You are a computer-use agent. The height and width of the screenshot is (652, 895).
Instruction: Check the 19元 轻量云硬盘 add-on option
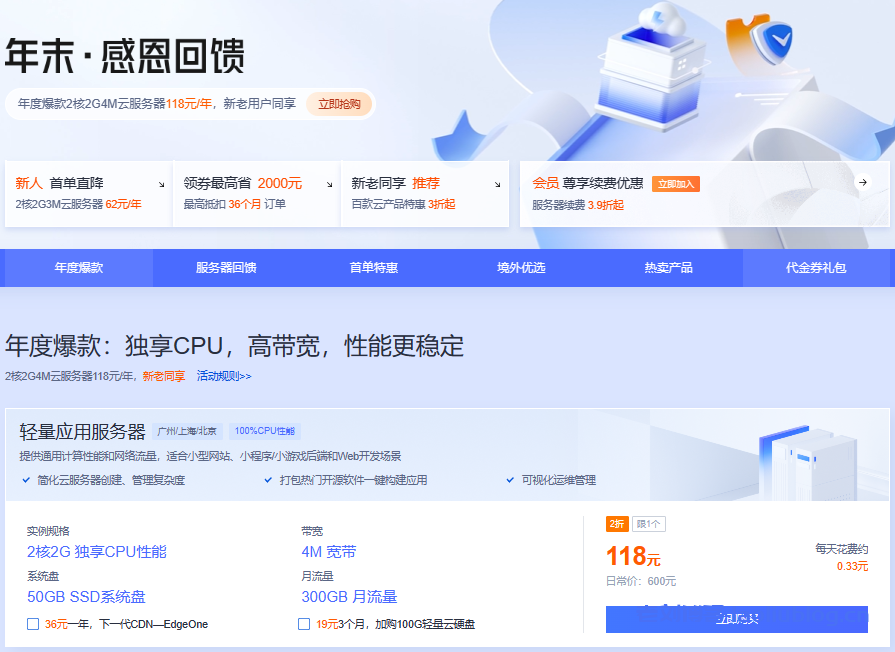pyautogui.click(x=303, y=623)
